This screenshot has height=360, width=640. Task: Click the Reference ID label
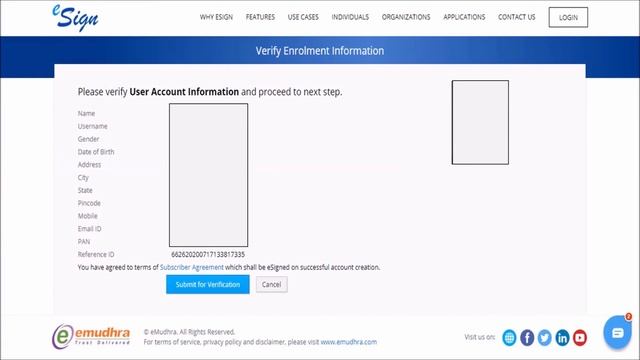pyautogui.click(x=96, y=254)
